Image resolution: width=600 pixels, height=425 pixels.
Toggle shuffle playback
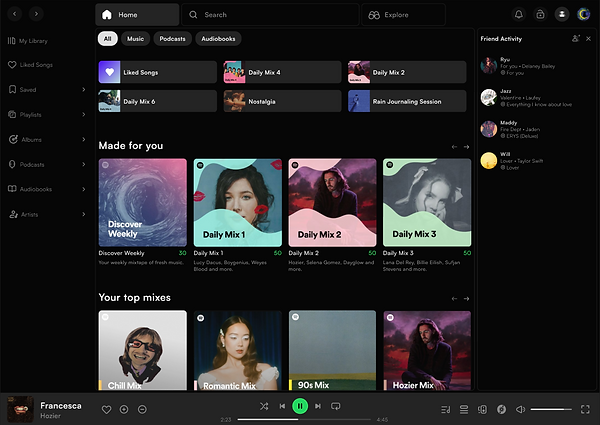click(x=264, y=406)
